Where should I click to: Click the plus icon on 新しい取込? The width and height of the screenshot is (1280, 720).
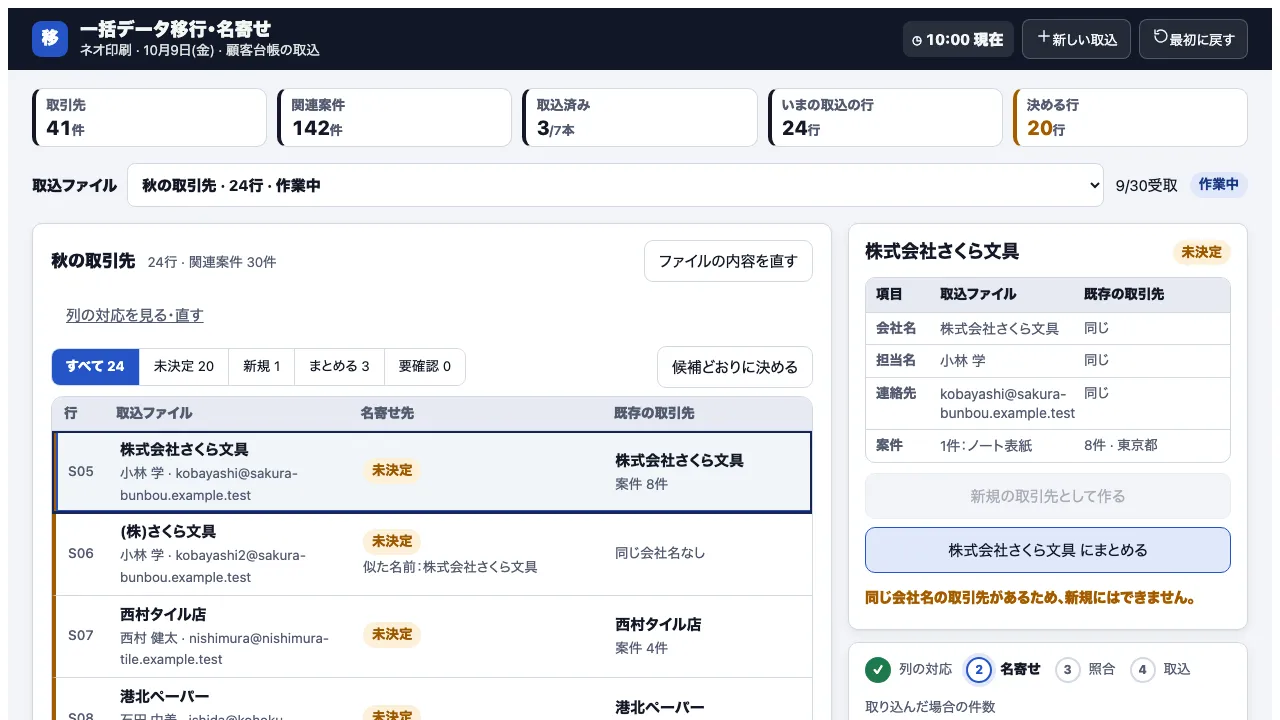pyautogui.click(x=1044, y=38)
